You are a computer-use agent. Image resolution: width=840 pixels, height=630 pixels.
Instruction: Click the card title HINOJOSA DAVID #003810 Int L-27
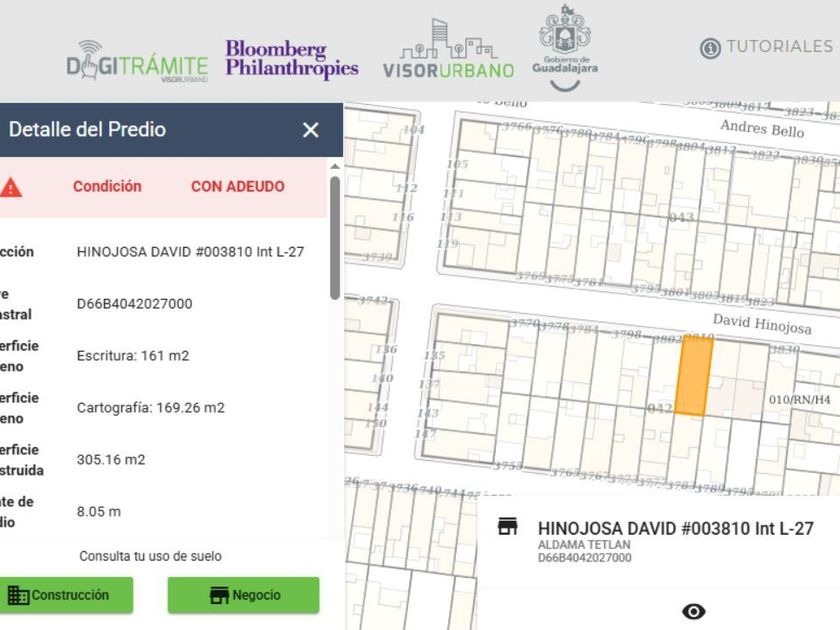click(676, 529)
